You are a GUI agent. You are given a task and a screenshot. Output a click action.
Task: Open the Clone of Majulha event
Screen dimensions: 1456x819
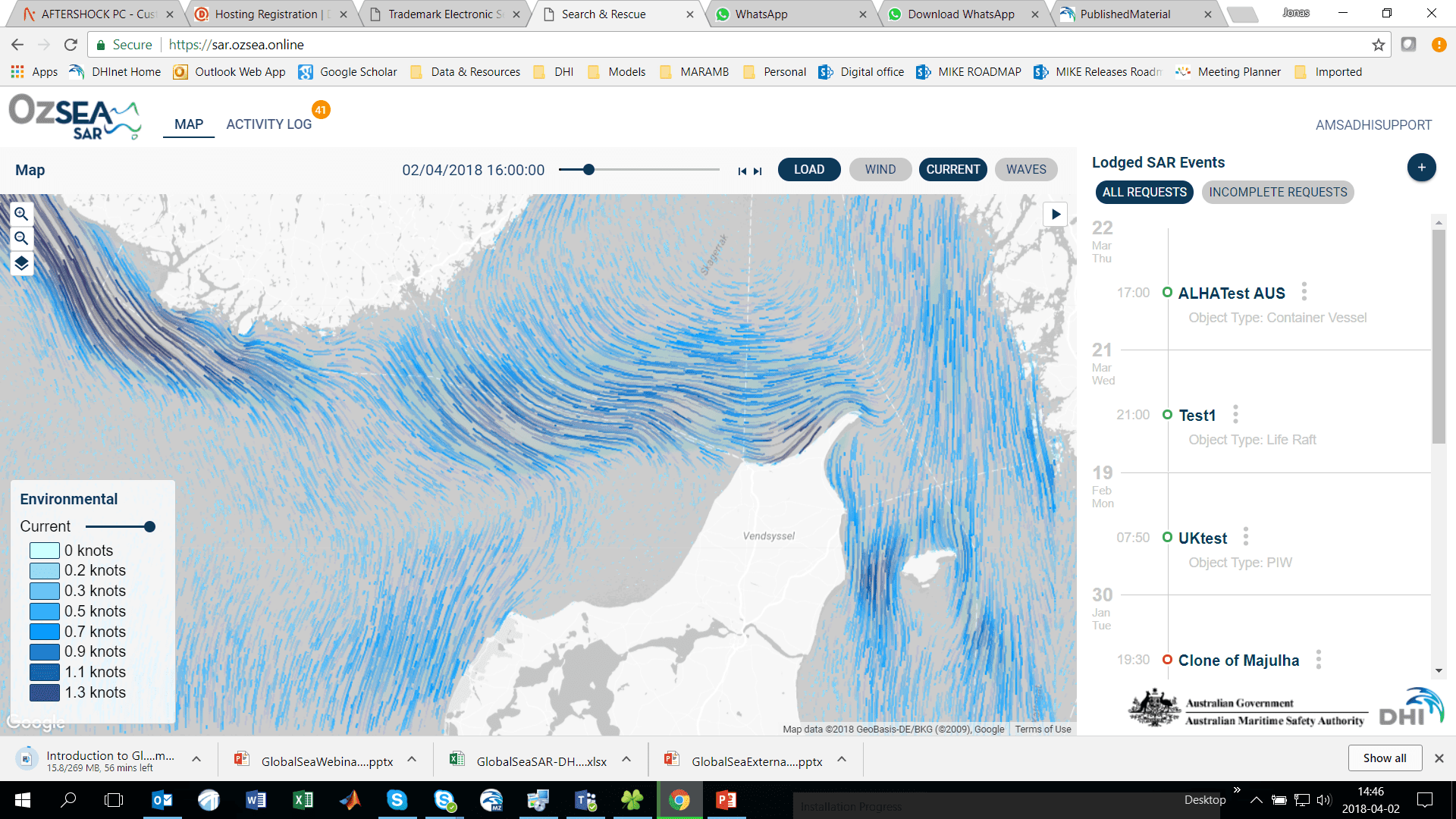[x=1238, y=661]
